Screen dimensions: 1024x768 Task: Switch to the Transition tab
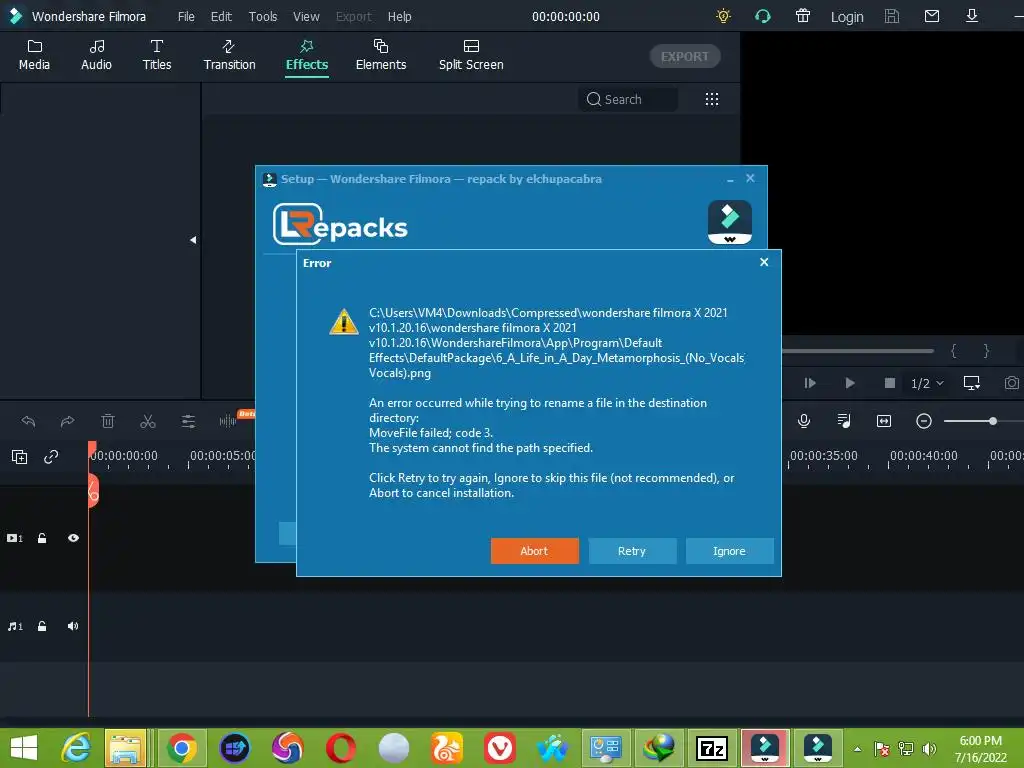[229, 55]
